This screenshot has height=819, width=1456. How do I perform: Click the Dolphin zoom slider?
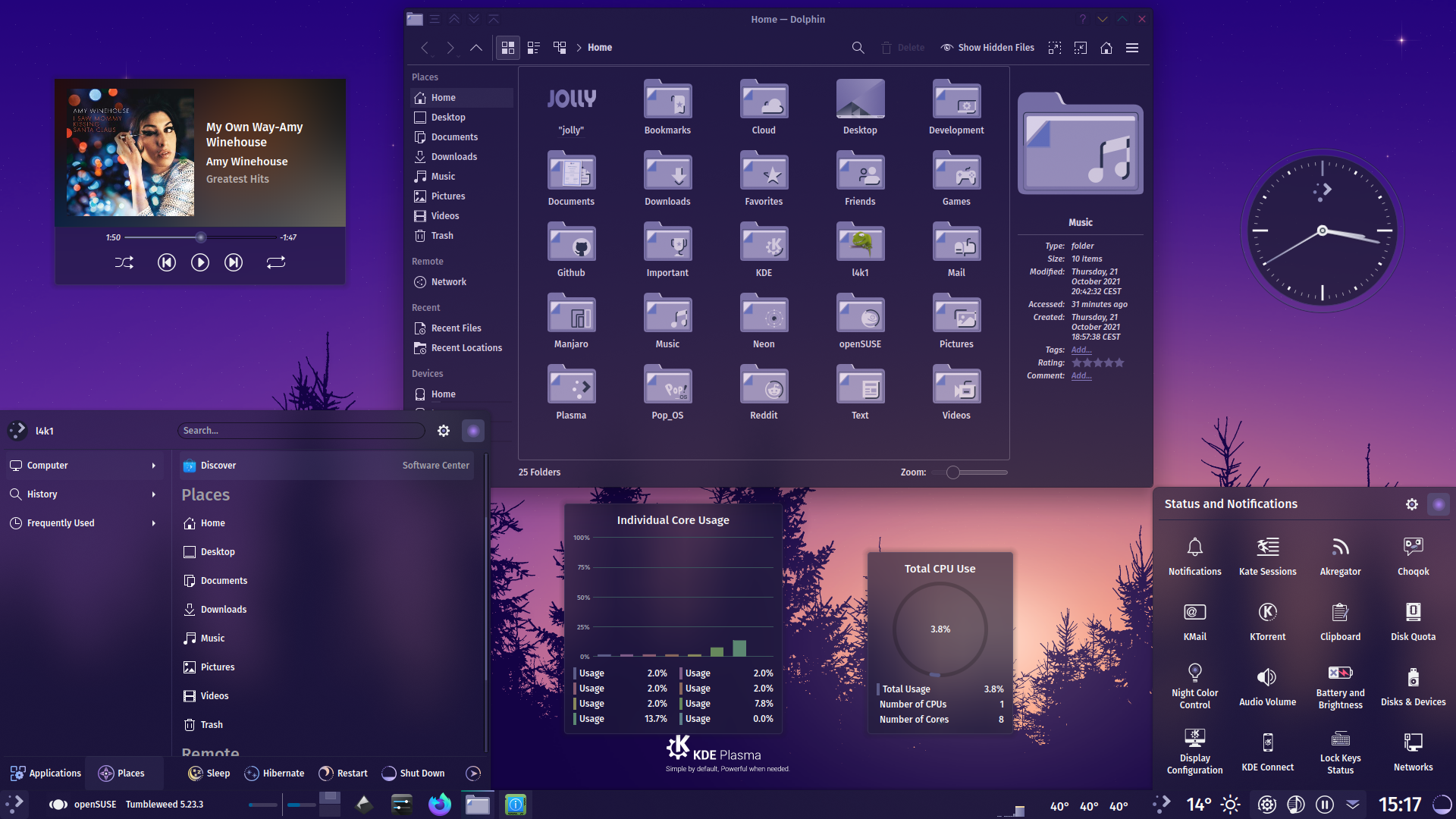point(971,472)
